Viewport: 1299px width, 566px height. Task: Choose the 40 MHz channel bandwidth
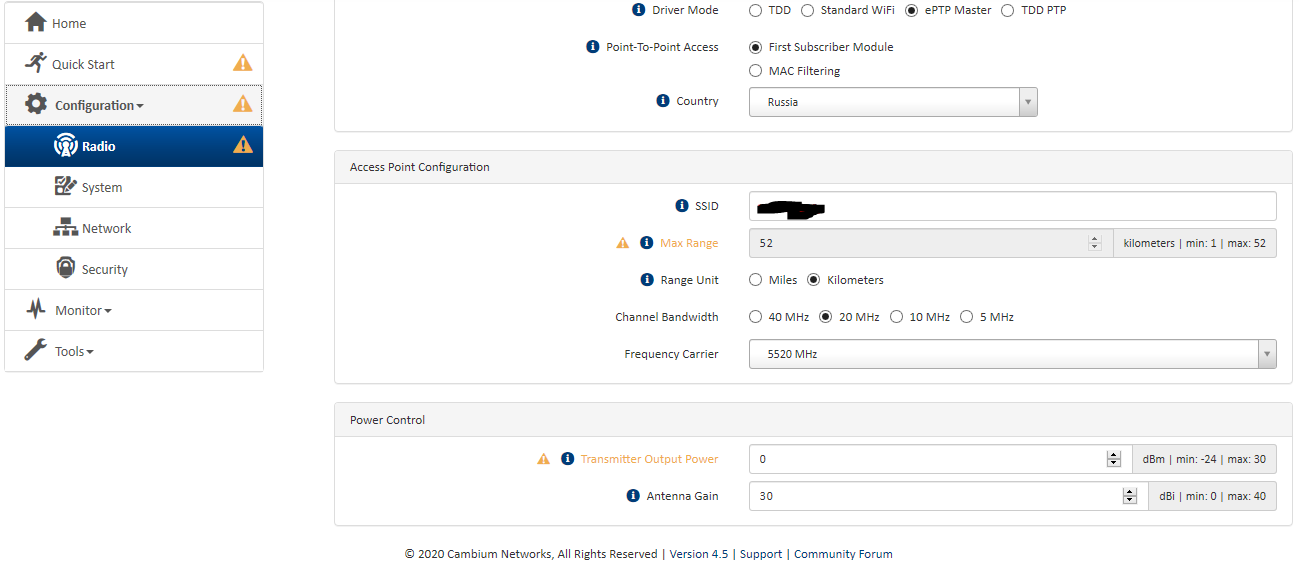755,317
